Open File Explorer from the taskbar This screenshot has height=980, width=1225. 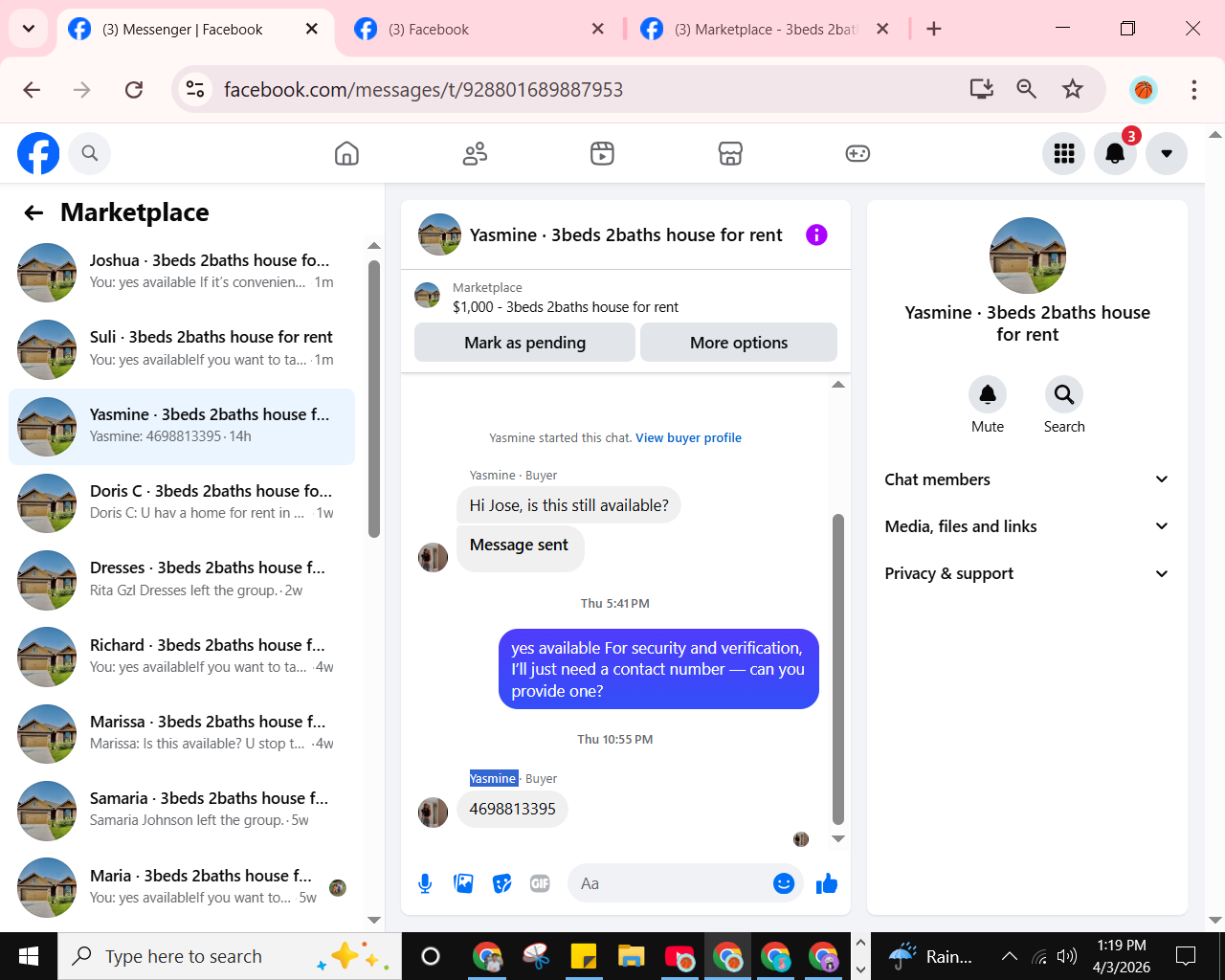632,956
